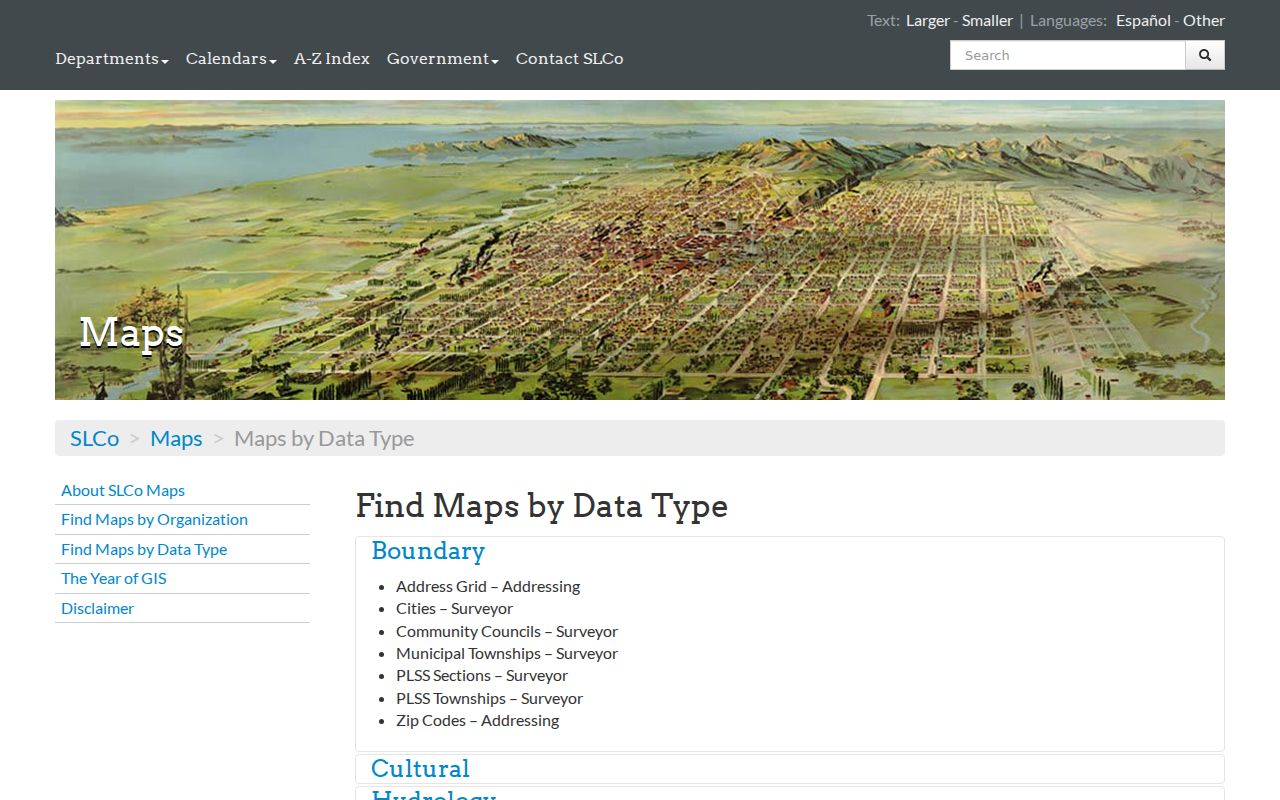The height and width of the screenshot is (800, 1280).
Task: Open the Government dropdown menu
Action: [443, 59]
